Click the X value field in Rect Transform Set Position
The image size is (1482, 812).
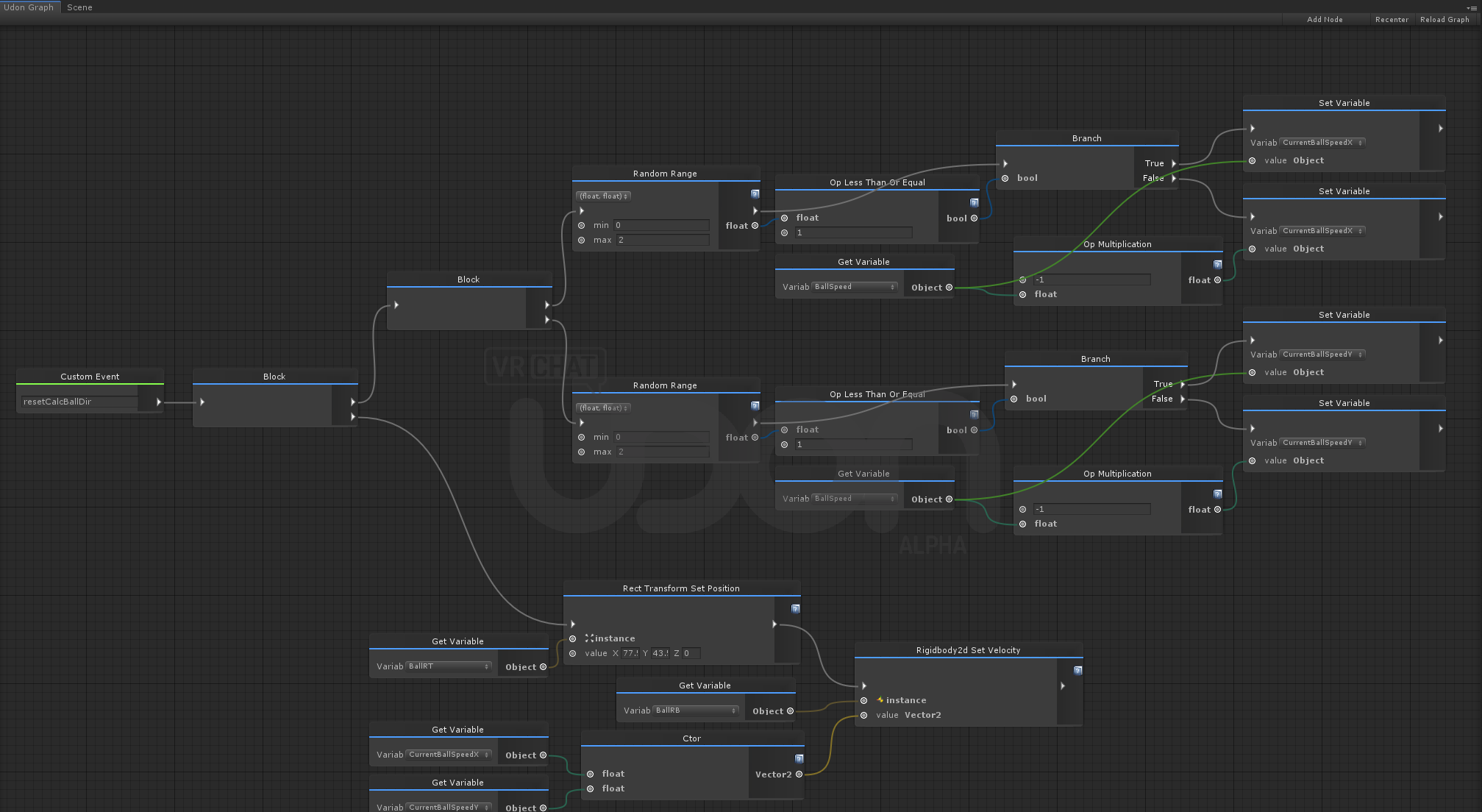click(x=630, y=653)
